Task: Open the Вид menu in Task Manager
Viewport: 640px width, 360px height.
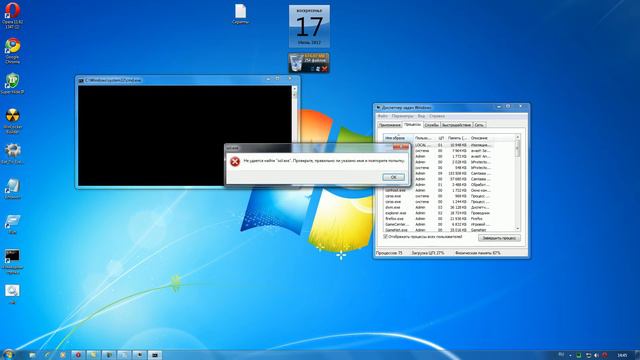Action: [x=421, y=116]
